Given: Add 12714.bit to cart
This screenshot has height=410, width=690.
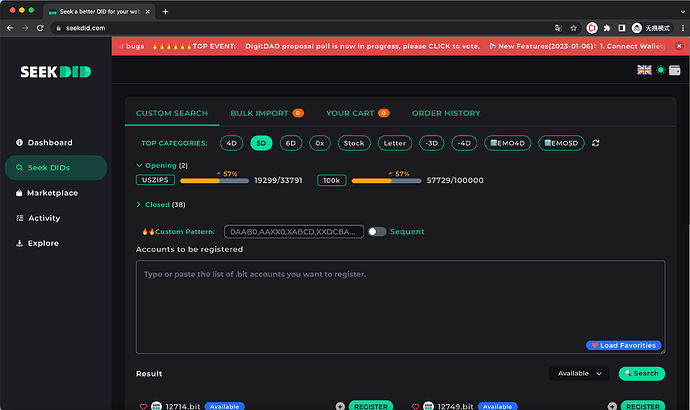Looking at the screenshot, I should pos(340,406).
